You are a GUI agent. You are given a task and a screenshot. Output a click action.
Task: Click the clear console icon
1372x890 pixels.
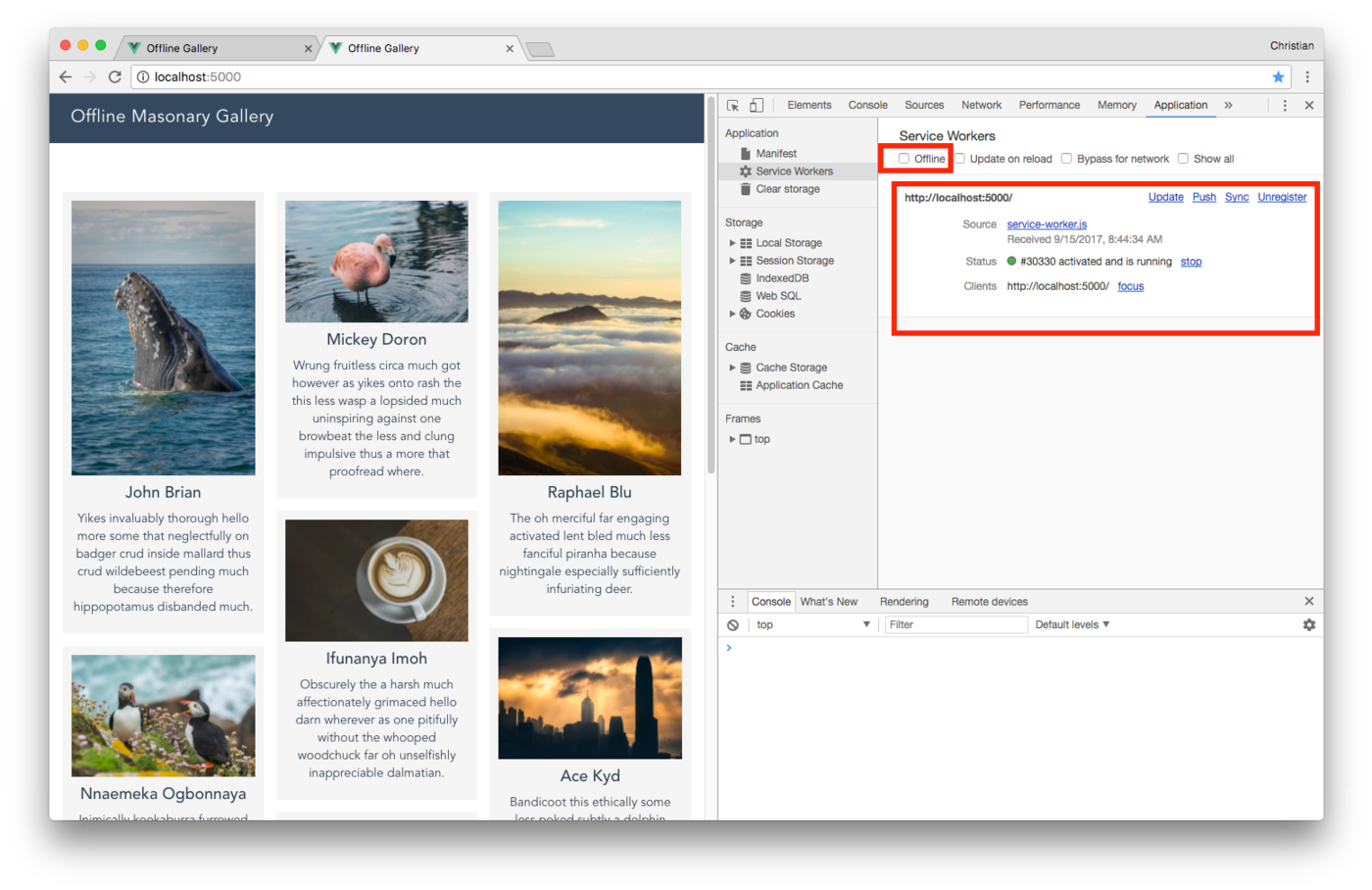[x=733, y=624]
